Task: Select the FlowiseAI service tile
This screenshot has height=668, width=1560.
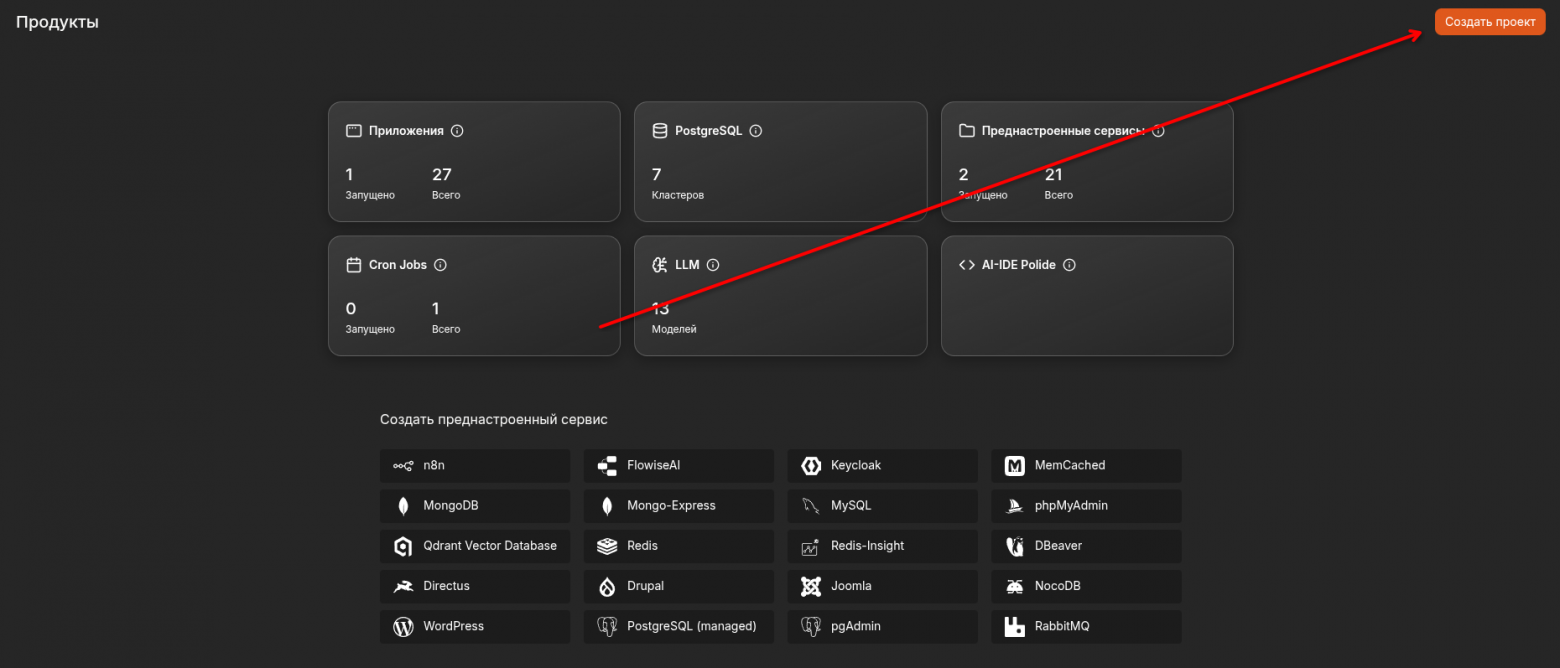Action: pyautogui.click(x=679, y=466)
